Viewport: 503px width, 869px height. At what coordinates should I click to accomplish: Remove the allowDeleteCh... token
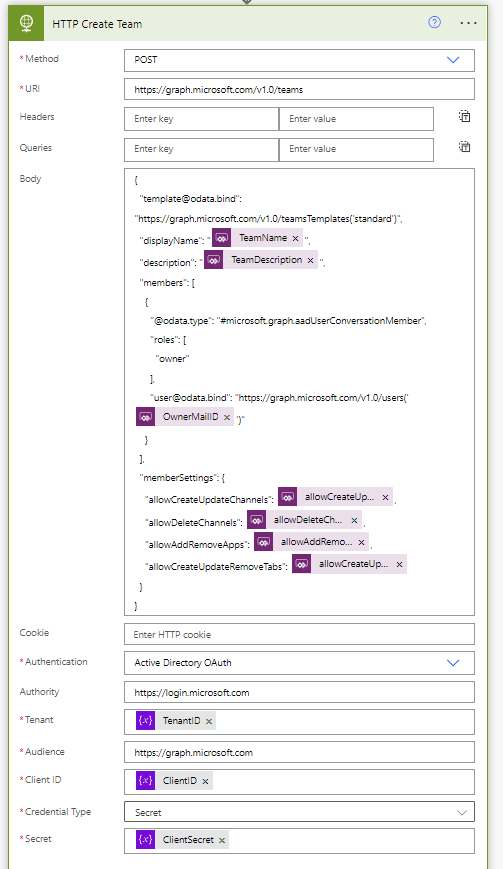coord(354,520)
